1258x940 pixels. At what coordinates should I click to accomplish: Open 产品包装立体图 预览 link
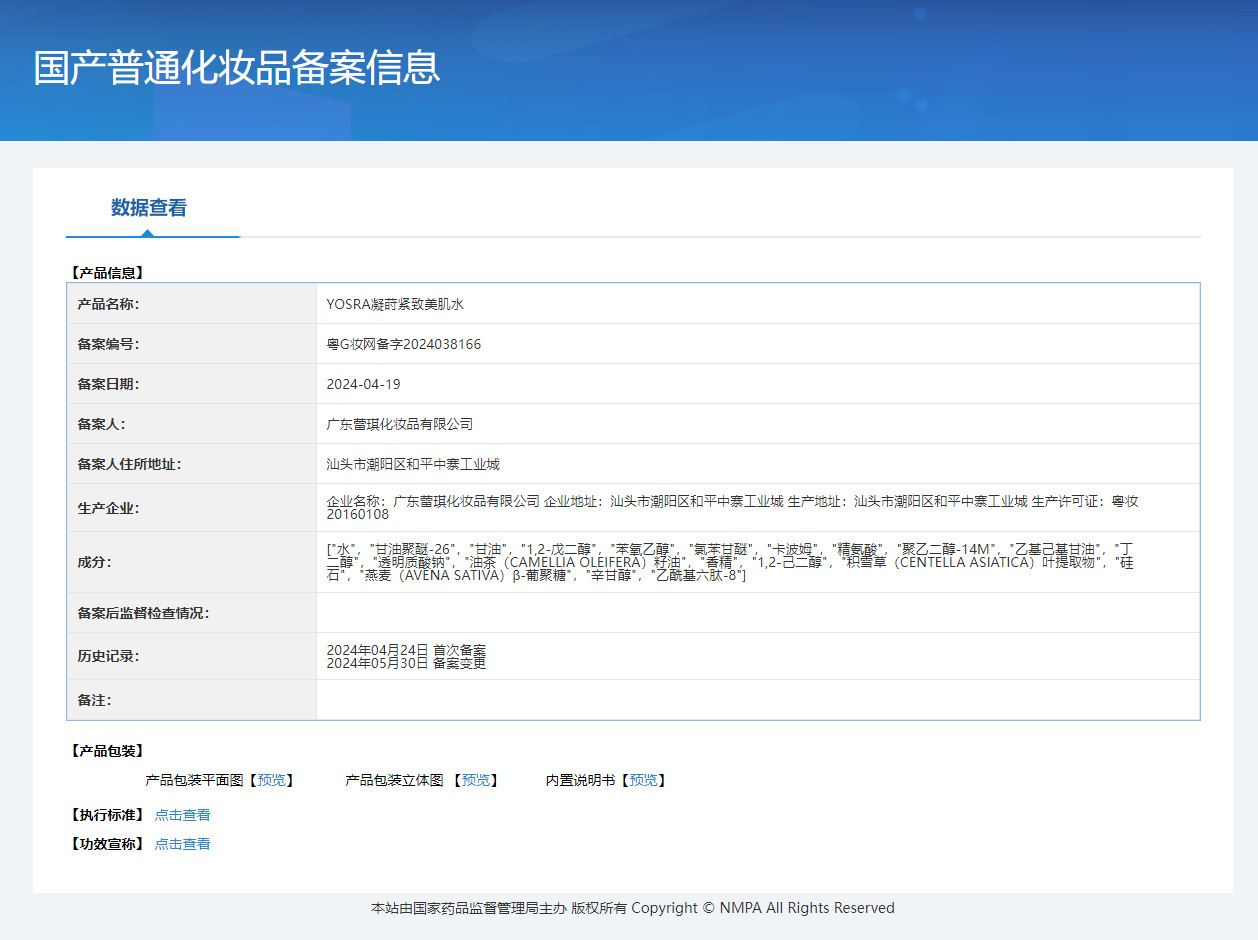point(475,780)
